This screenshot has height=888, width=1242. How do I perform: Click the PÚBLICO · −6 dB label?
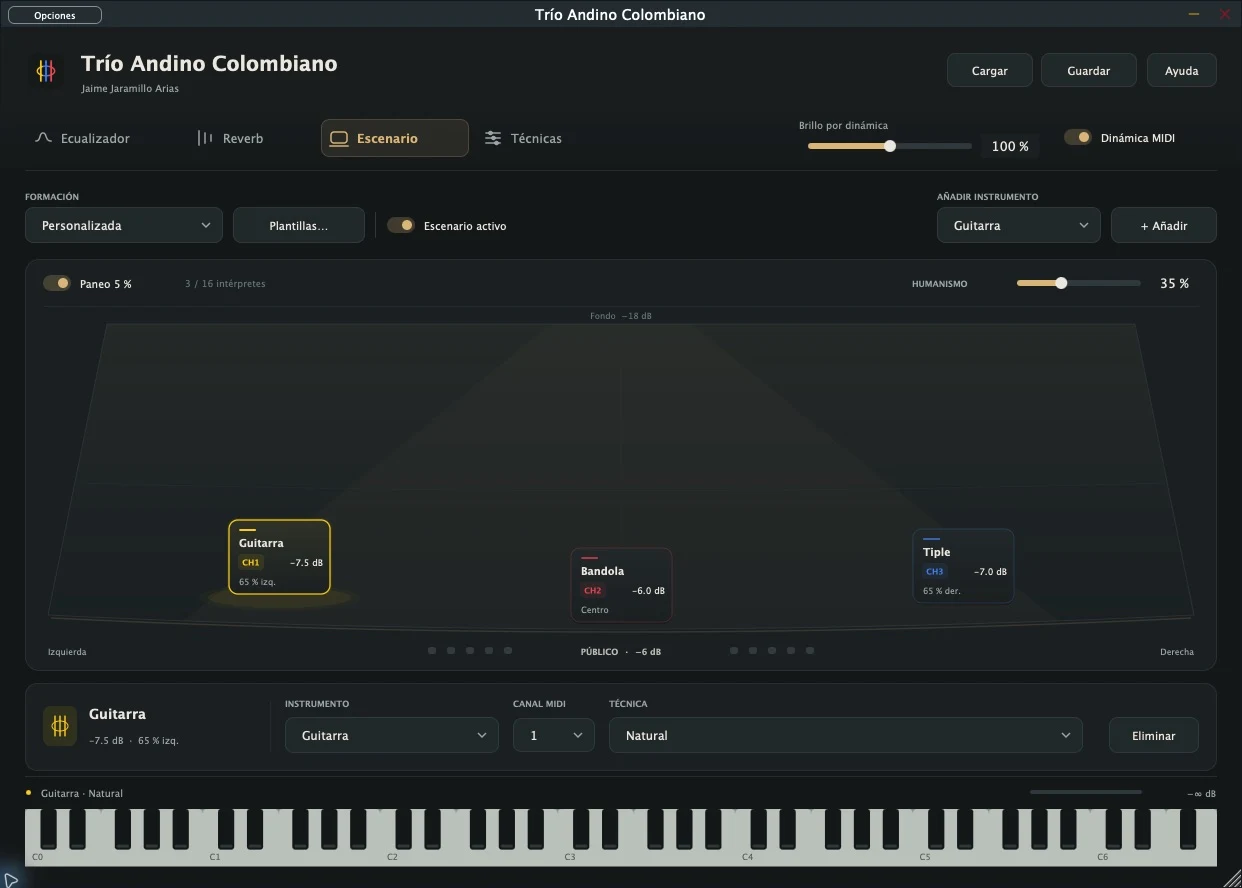click(x=621, y=651)
